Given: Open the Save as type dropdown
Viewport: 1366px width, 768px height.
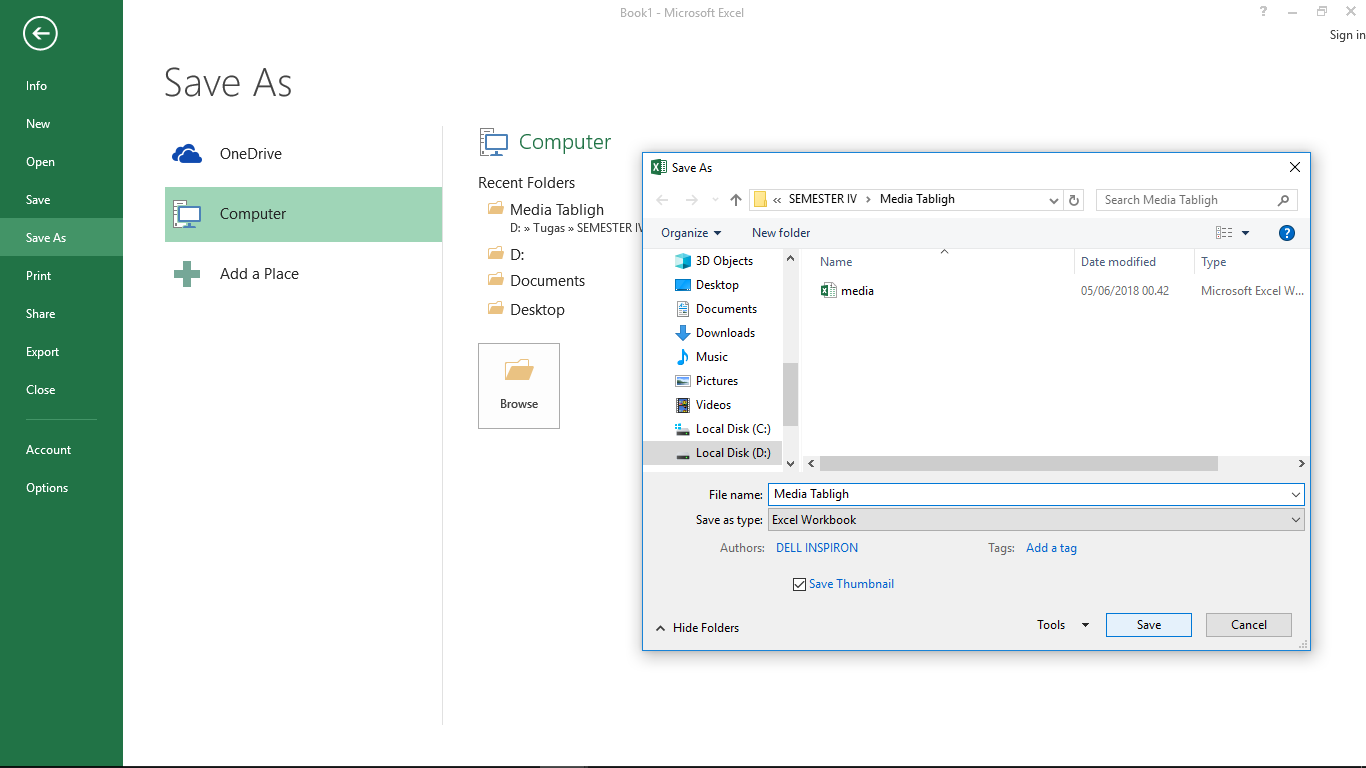Looking at the screenshot, I should tap(1036, 520).
